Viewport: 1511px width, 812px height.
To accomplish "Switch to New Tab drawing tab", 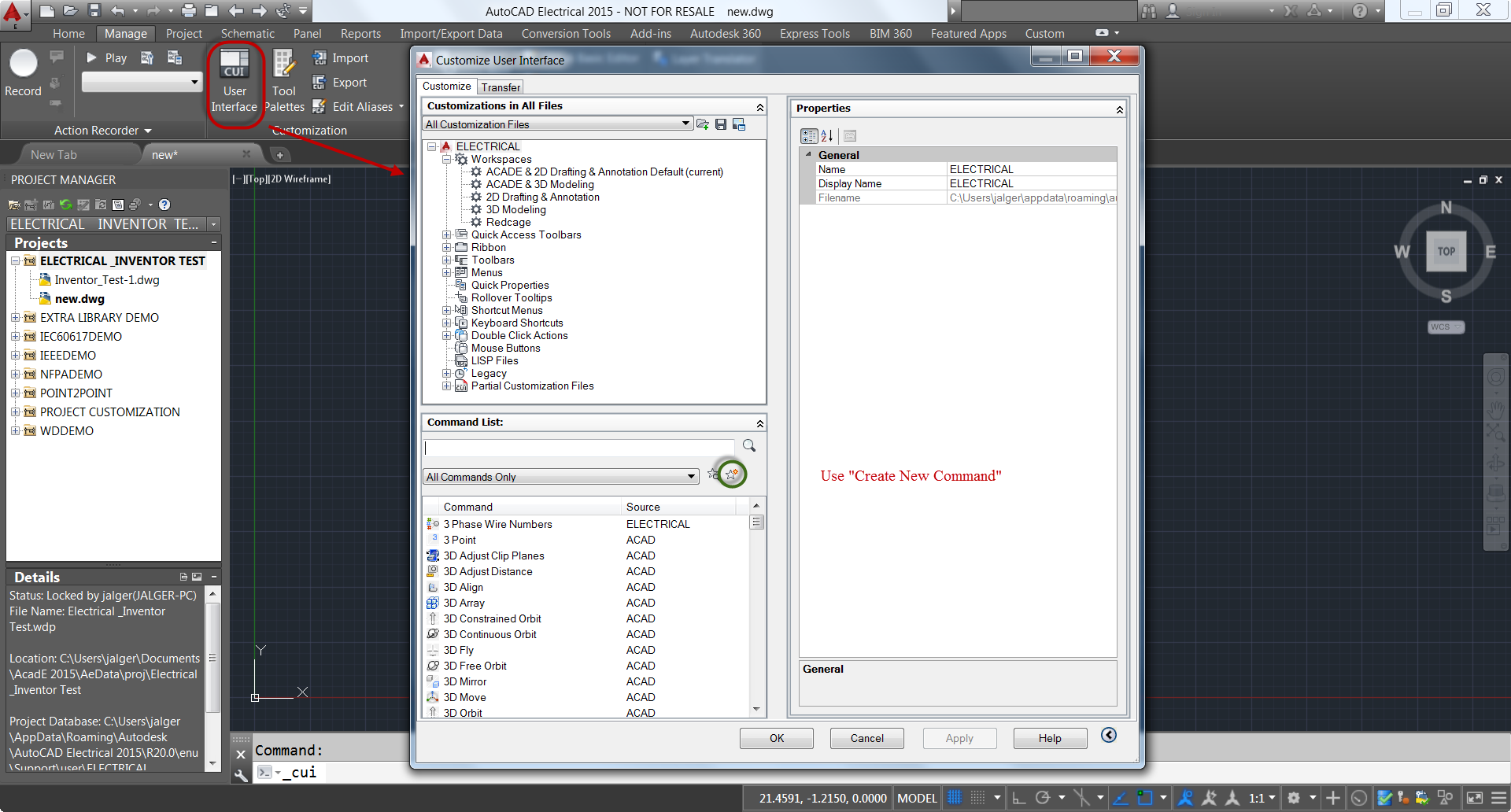I will 54,155.
